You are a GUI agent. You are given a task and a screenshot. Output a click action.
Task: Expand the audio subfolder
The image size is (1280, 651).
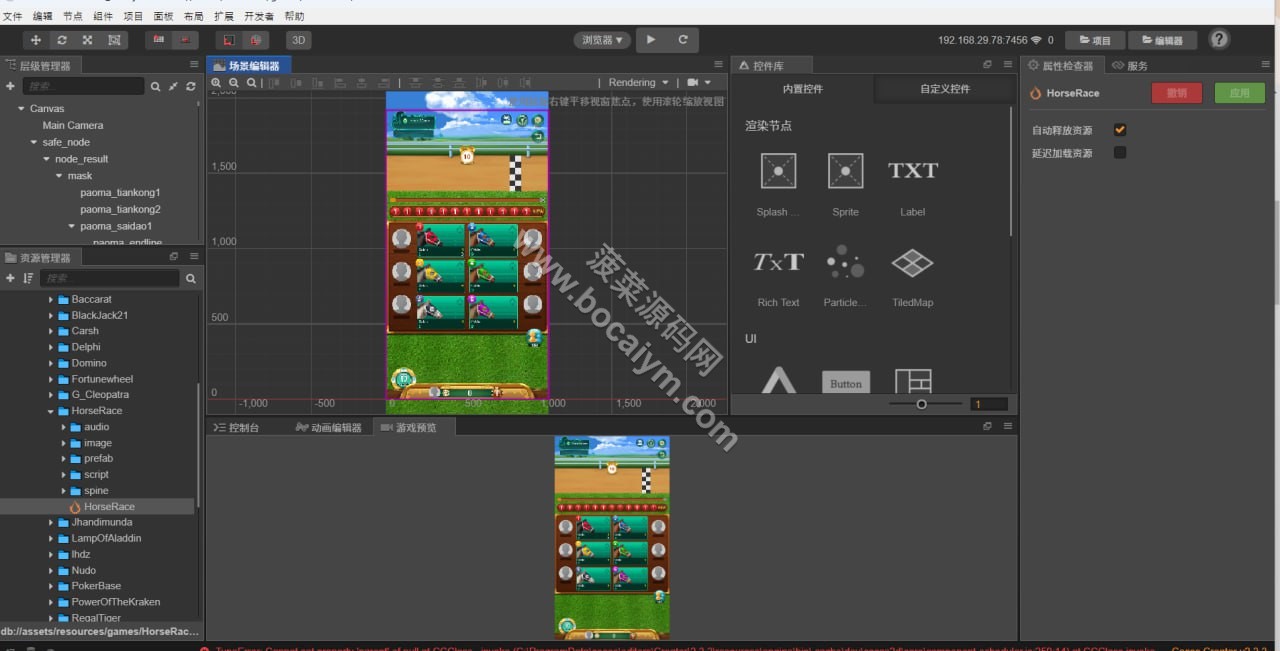click(x=64, y=427)
